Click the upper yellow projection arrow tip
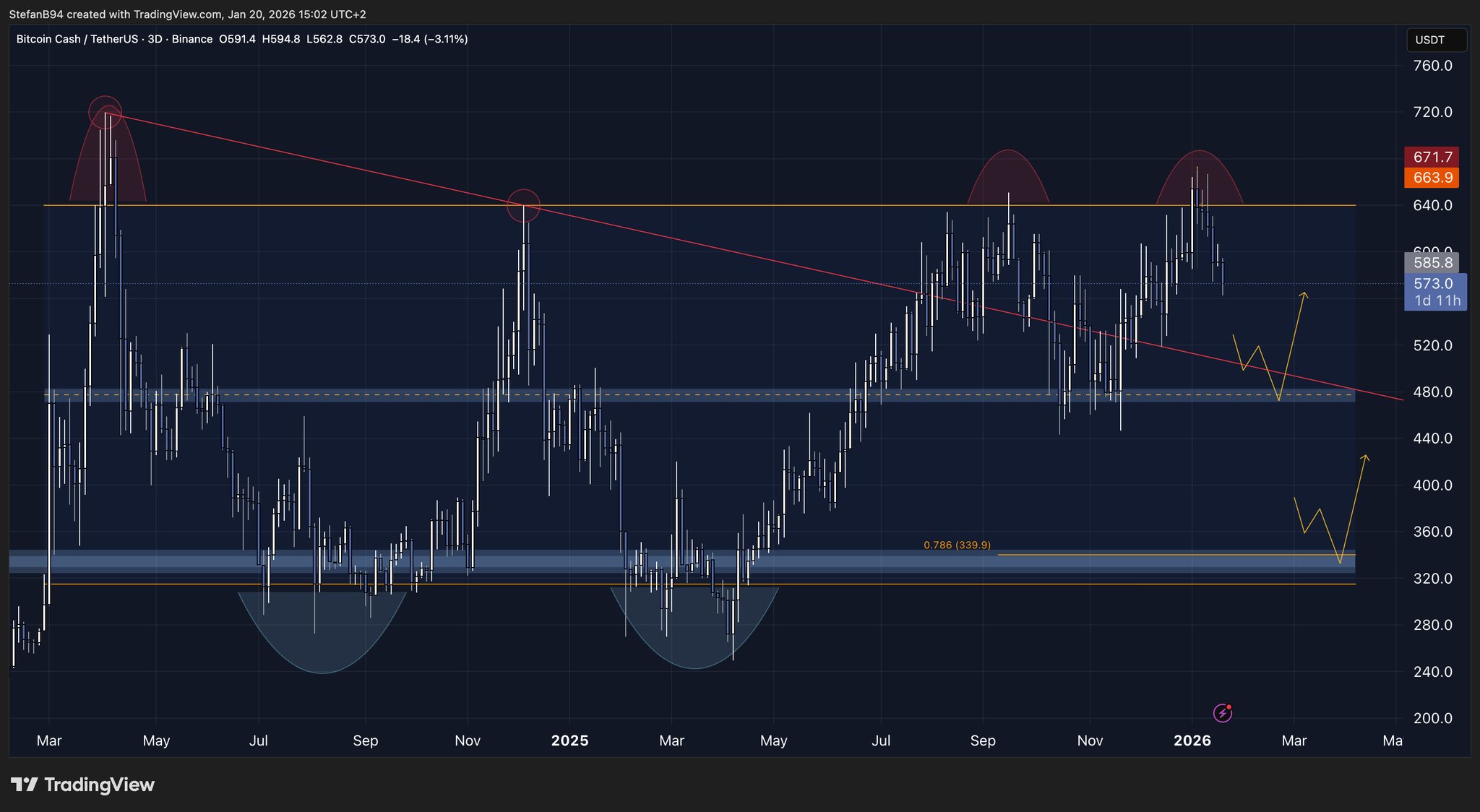This screenshot has height=812, width=1480. (x=1304, y=293)
